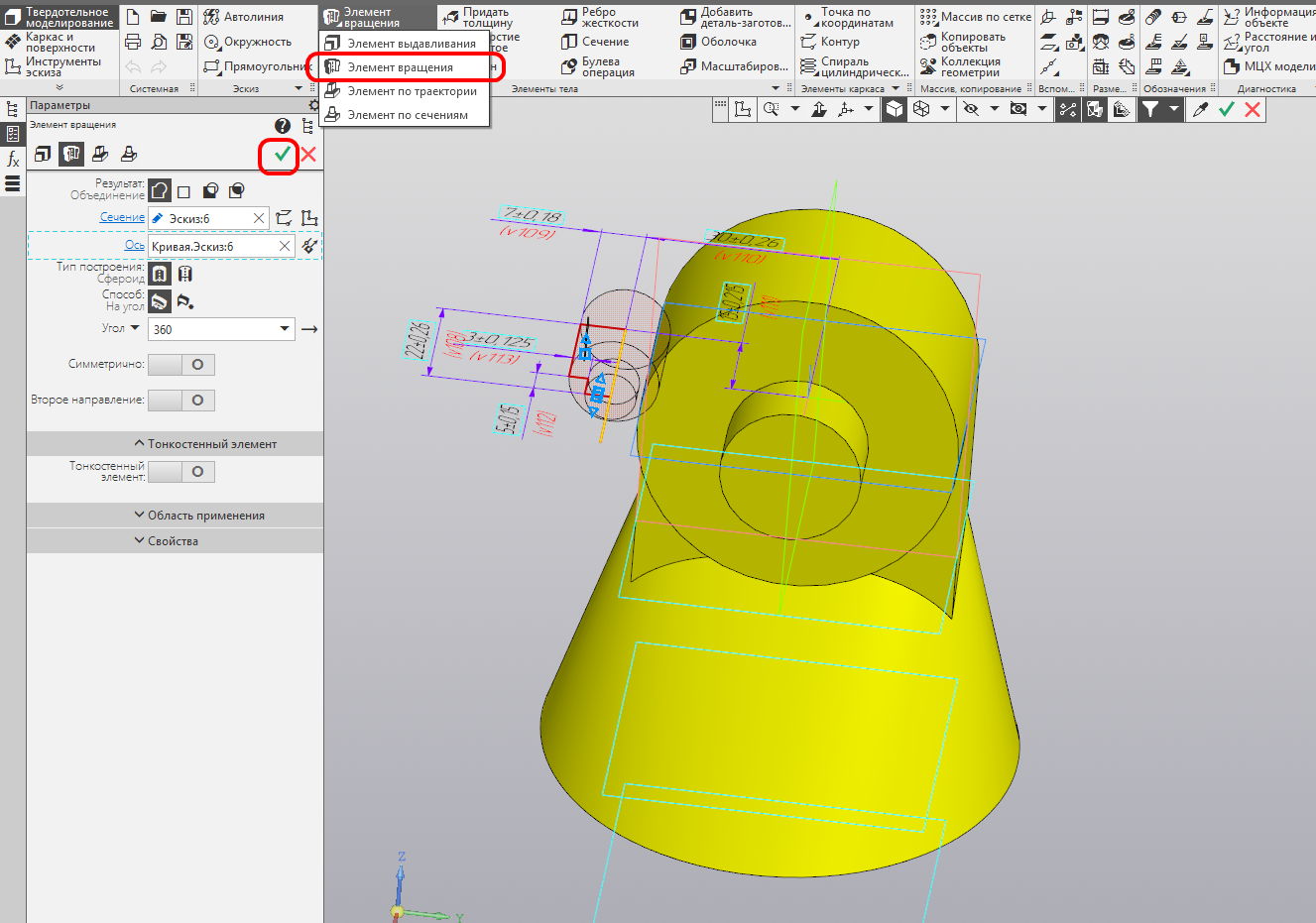Image resolution: width=1316 pixels, height=923 pixels.
Task: Open the model tree icon in the left sidebar
Action: pos(13,109)
